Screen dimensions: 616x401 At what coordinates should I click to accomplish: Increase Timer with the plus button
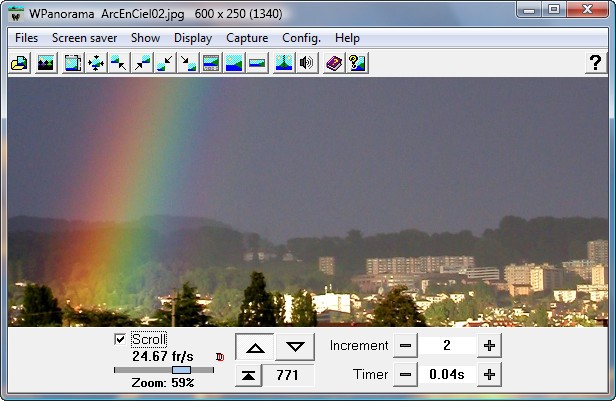pyautogui.click(x=490, y=375)
